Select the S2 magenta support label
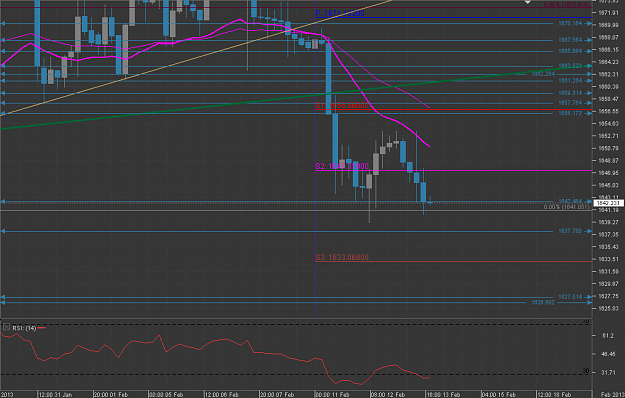This screenshot has height=398, width=625. click(342, 166)
